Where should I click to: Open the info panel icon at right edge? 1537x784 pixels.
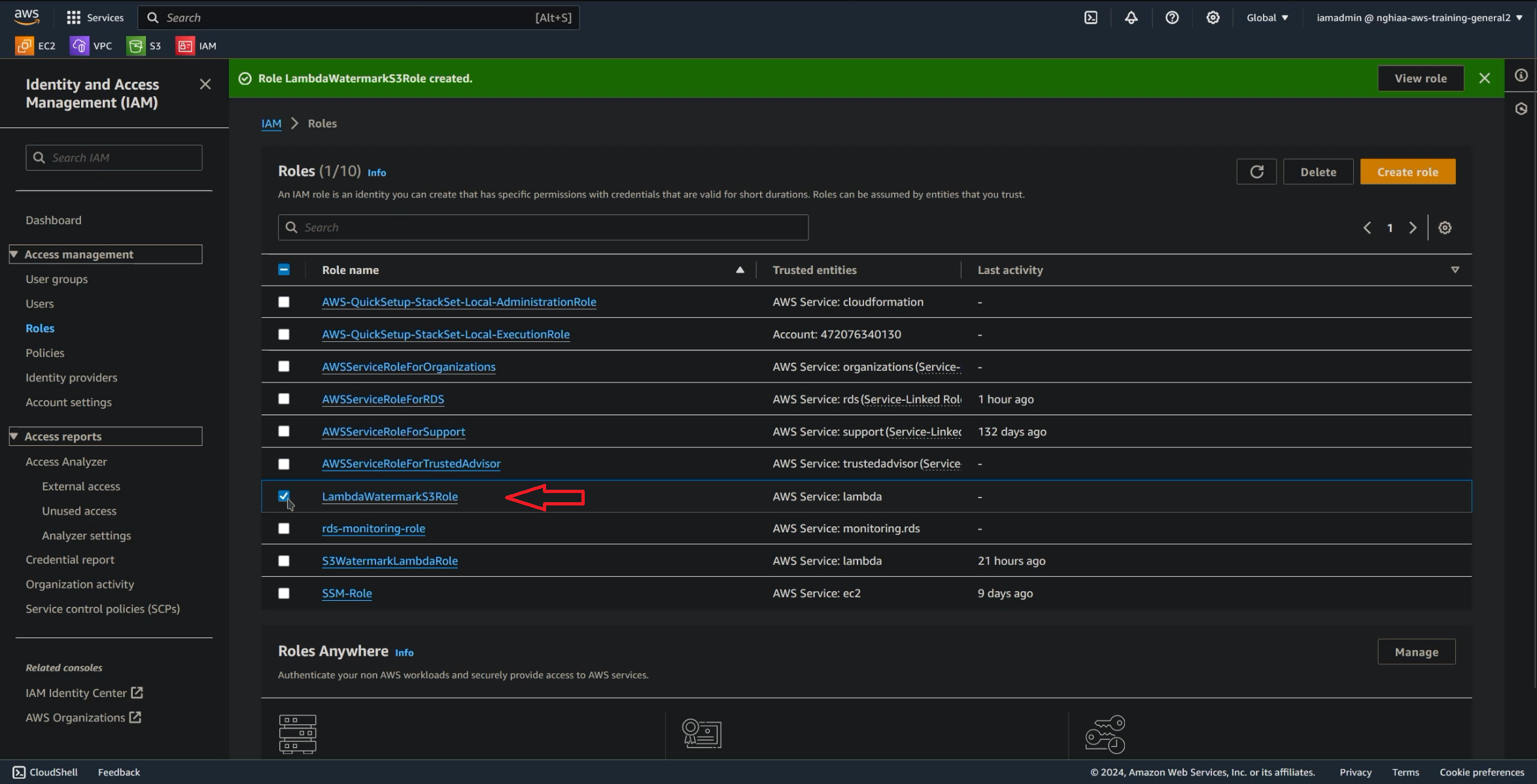point(1521,75)
